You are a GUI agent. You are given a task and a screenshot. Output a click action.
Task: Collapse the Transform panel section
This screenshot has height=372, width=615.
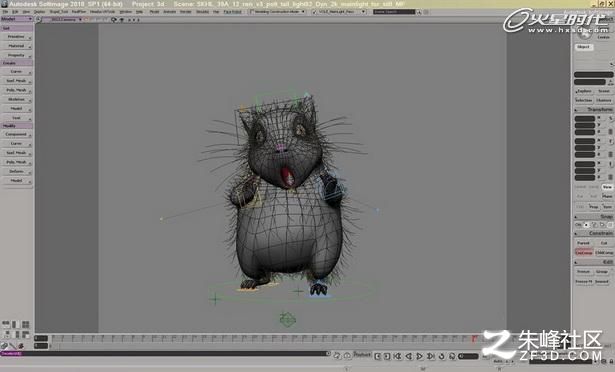(x=576, y=109)
